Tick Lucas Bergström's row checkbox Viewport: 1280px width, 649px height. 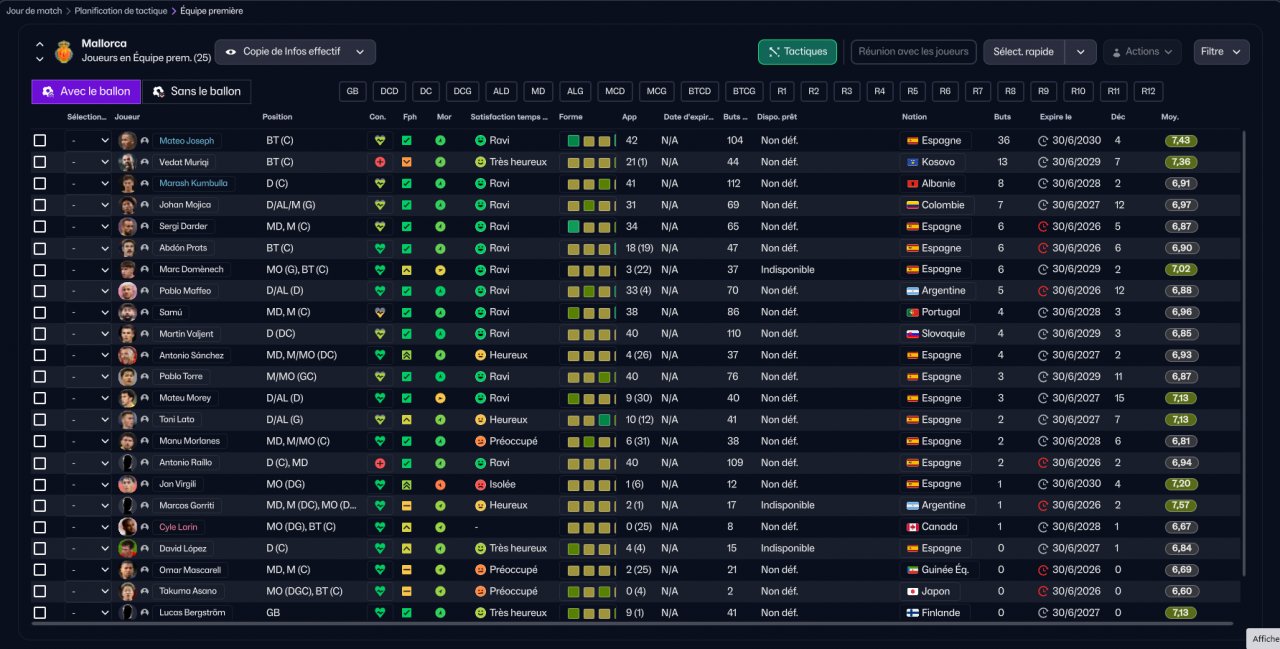[x=40, y=613]
